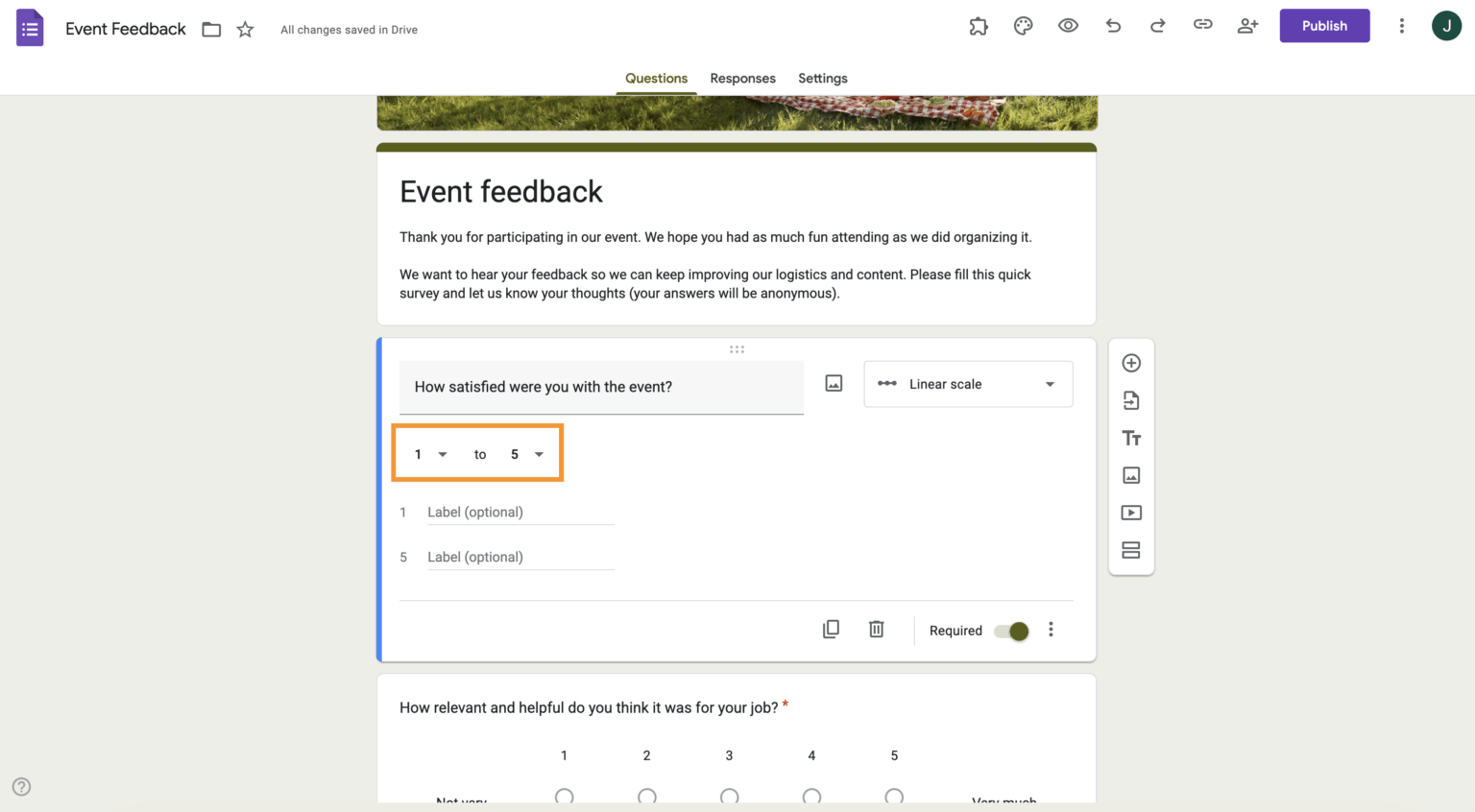Undo the last change
Image resolution: width=1475 pixels, height=812 pixels.
point(1113,26)
